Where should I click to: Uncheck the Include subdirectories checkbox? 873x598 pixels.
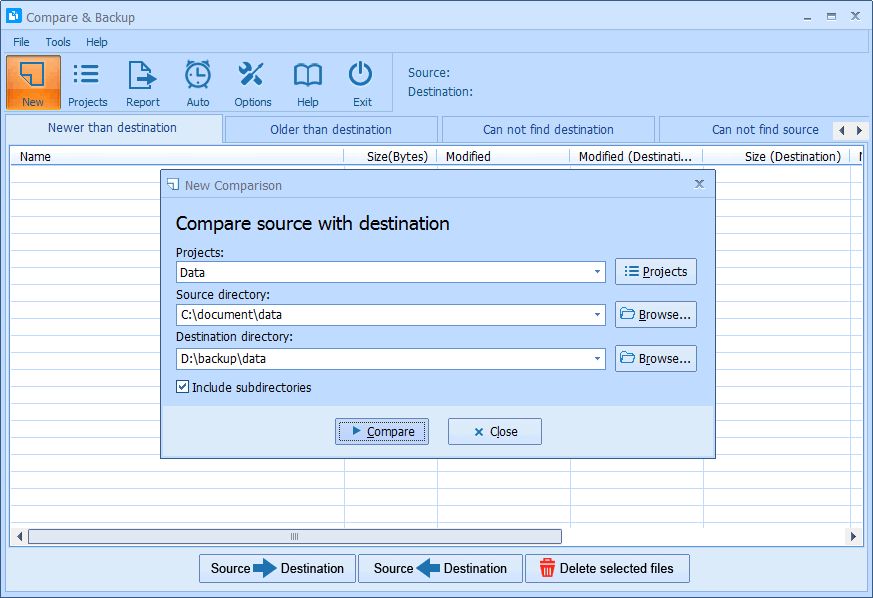pos(183,387)
